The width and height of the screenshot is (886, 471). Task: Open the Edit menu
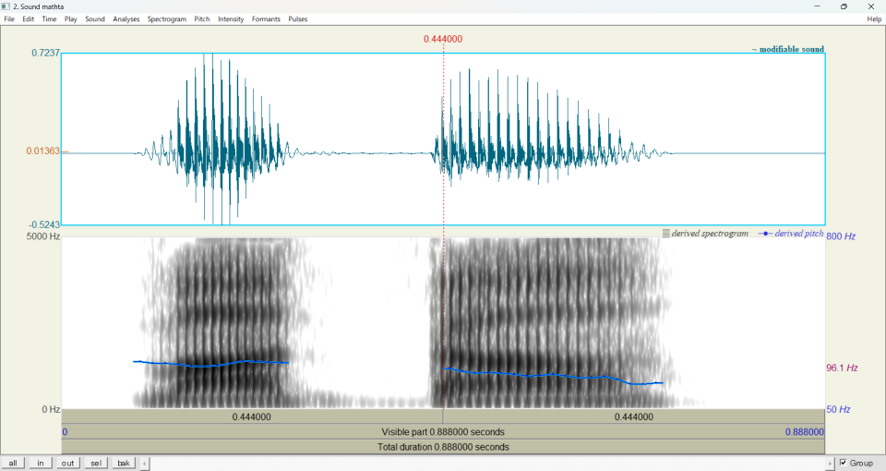(x=28, y=19)
